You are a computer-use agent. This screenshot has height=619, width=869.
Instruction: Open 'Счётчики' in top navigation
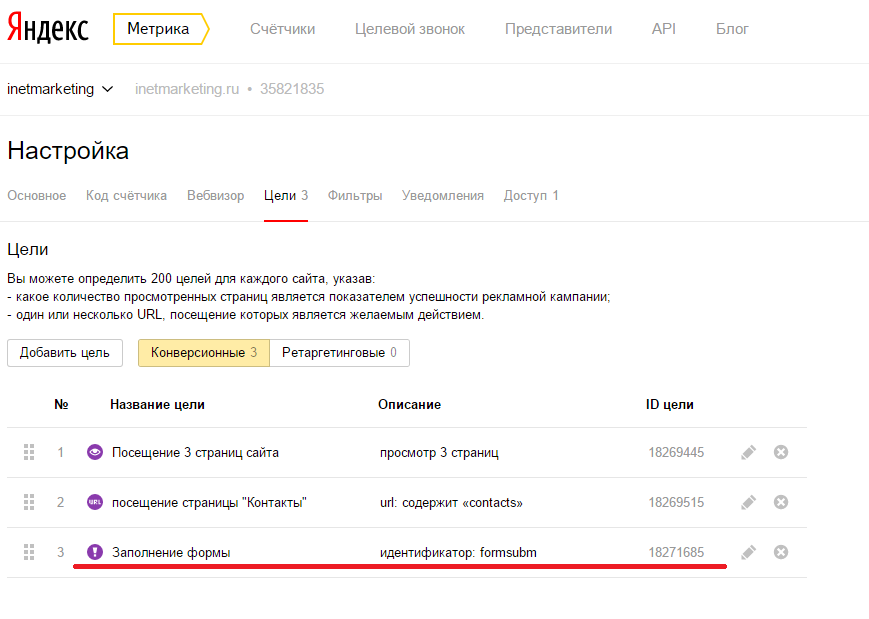pyautogui.click(x=283, y=29)
